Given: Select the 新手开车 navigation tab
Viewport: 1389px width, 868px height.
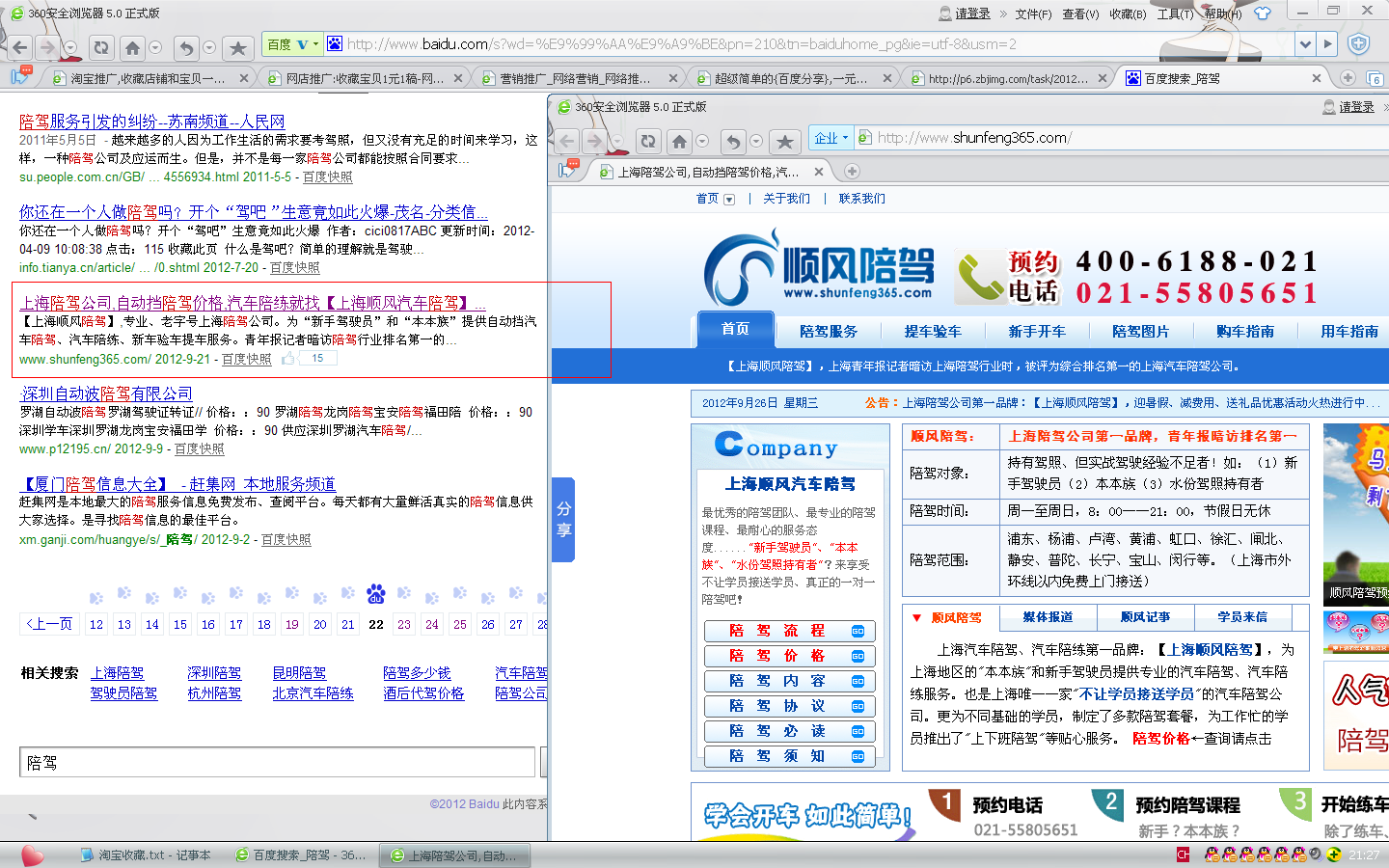Looking at the screenshot, I should (1037, 331).
